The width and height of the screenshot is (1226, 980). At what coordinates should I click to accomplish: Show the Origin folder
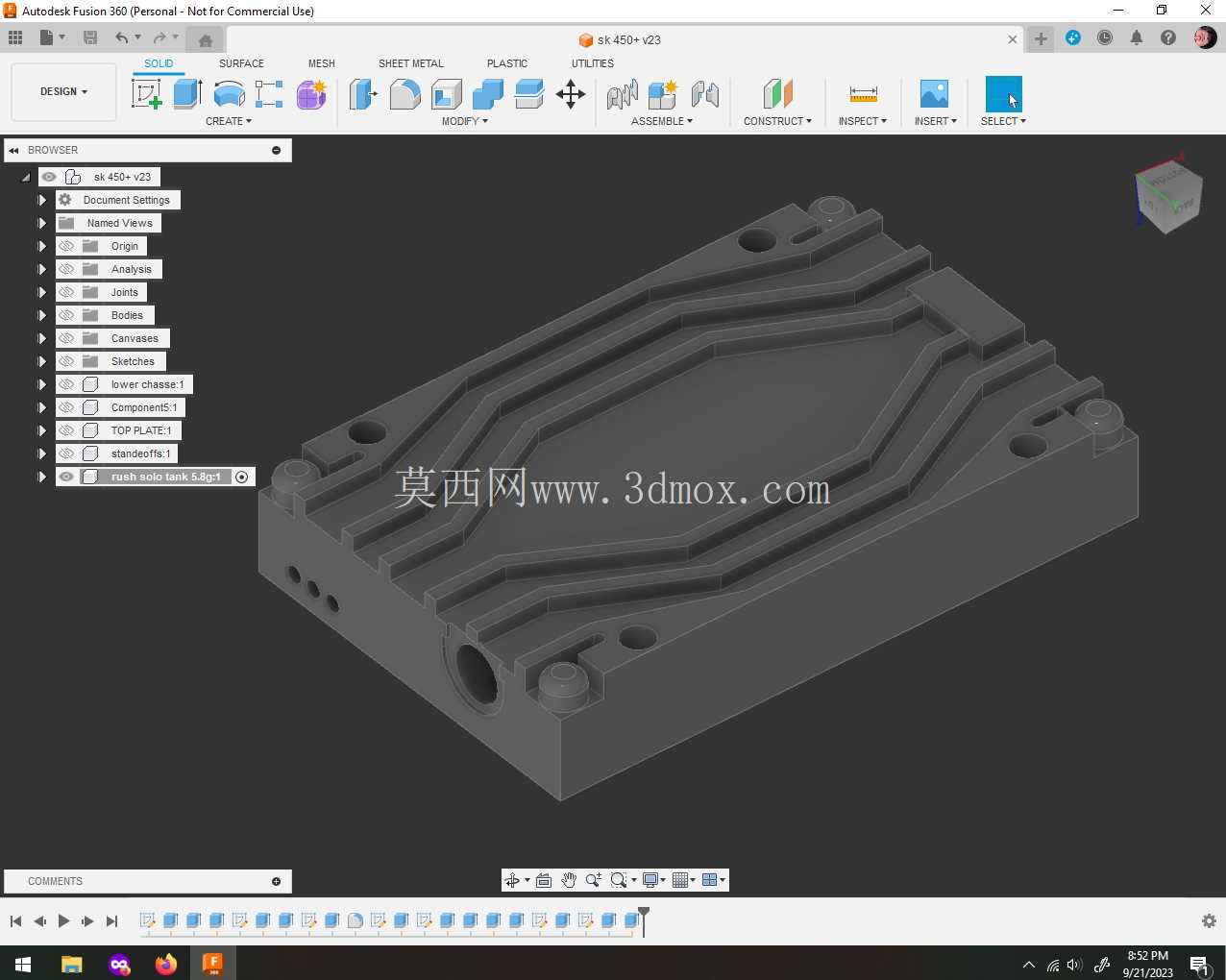tap(66, 246)
